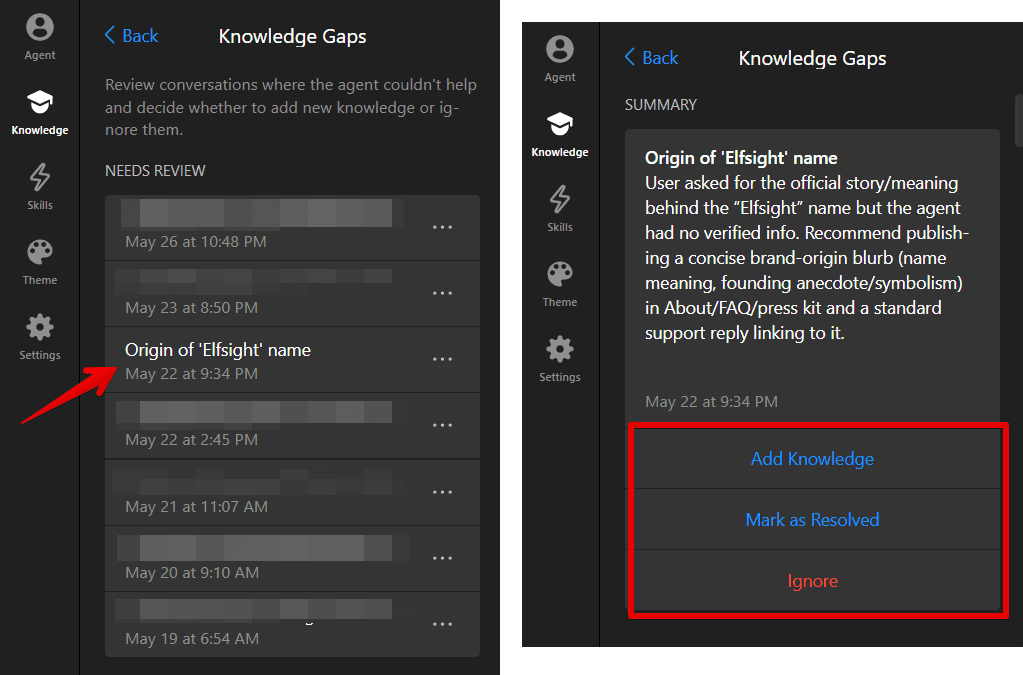1023x675 pixels.
Task: Select the entry dated May 22 at 2:45 PM
Action: point(292,426)
